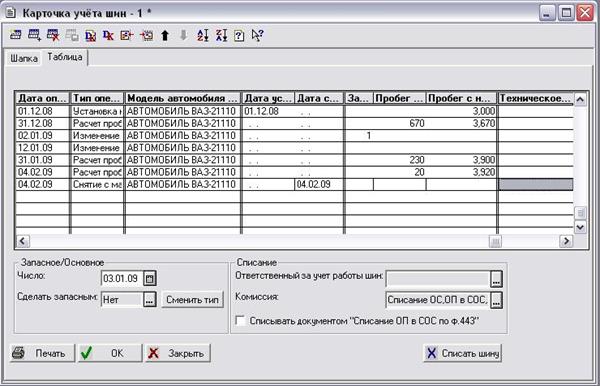Click the Списать шину button
Image resolution: width=600 pixels, height=386 pixels.
pos(463,353)
